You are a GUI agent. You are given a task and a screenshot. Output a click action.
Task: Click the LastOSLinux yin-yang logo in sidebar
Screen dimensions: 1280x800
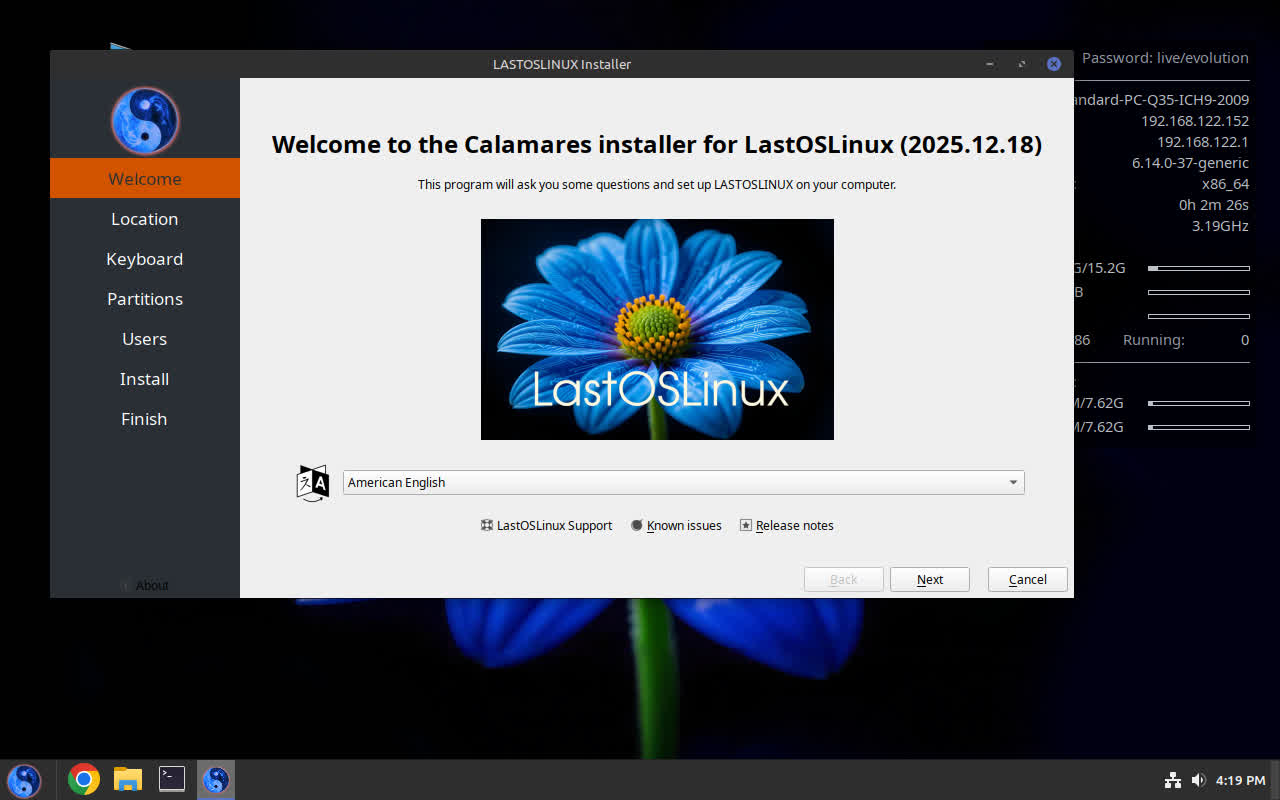point(144,121)
